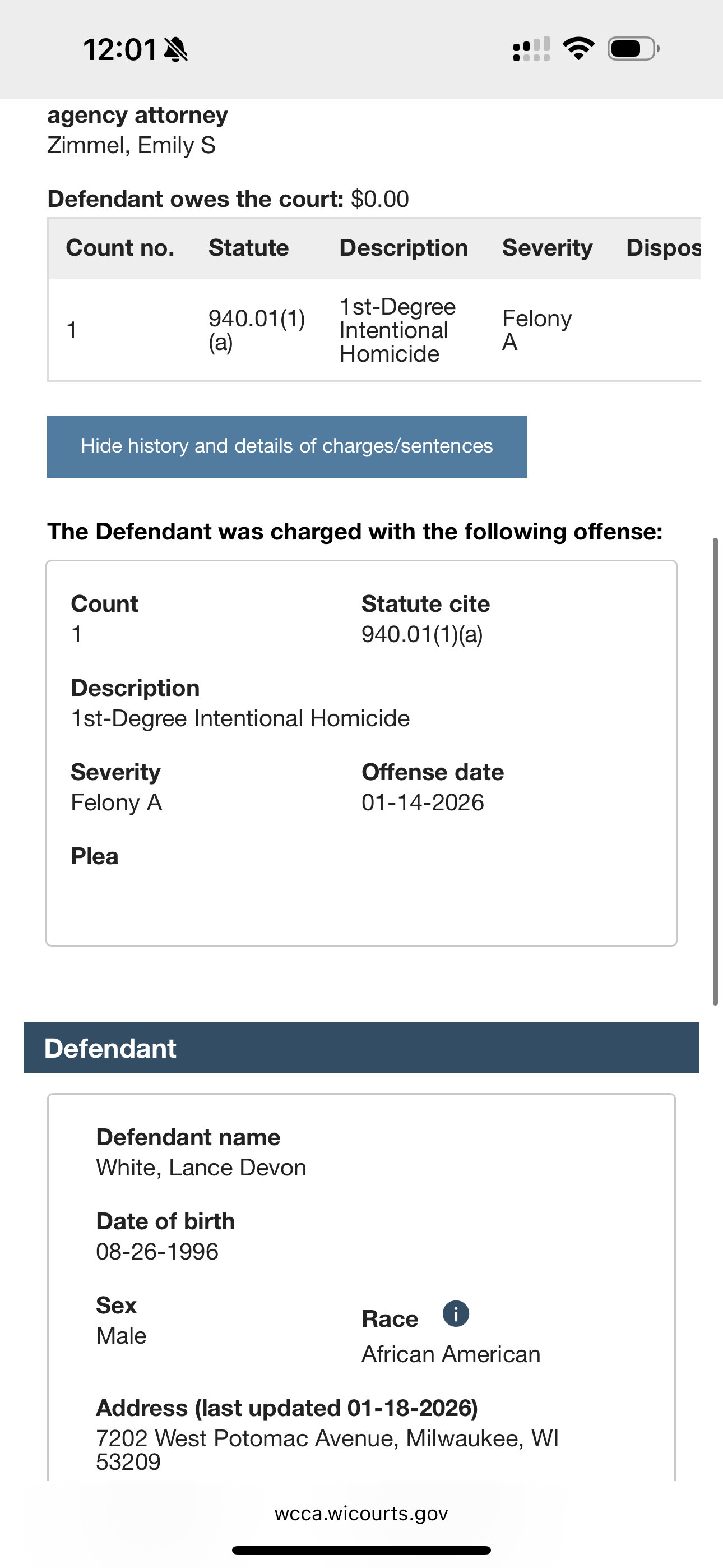723x1568 pixels.
Task: Click the Count no. column header
Action: pyautogui.click(x=120, y=248)
